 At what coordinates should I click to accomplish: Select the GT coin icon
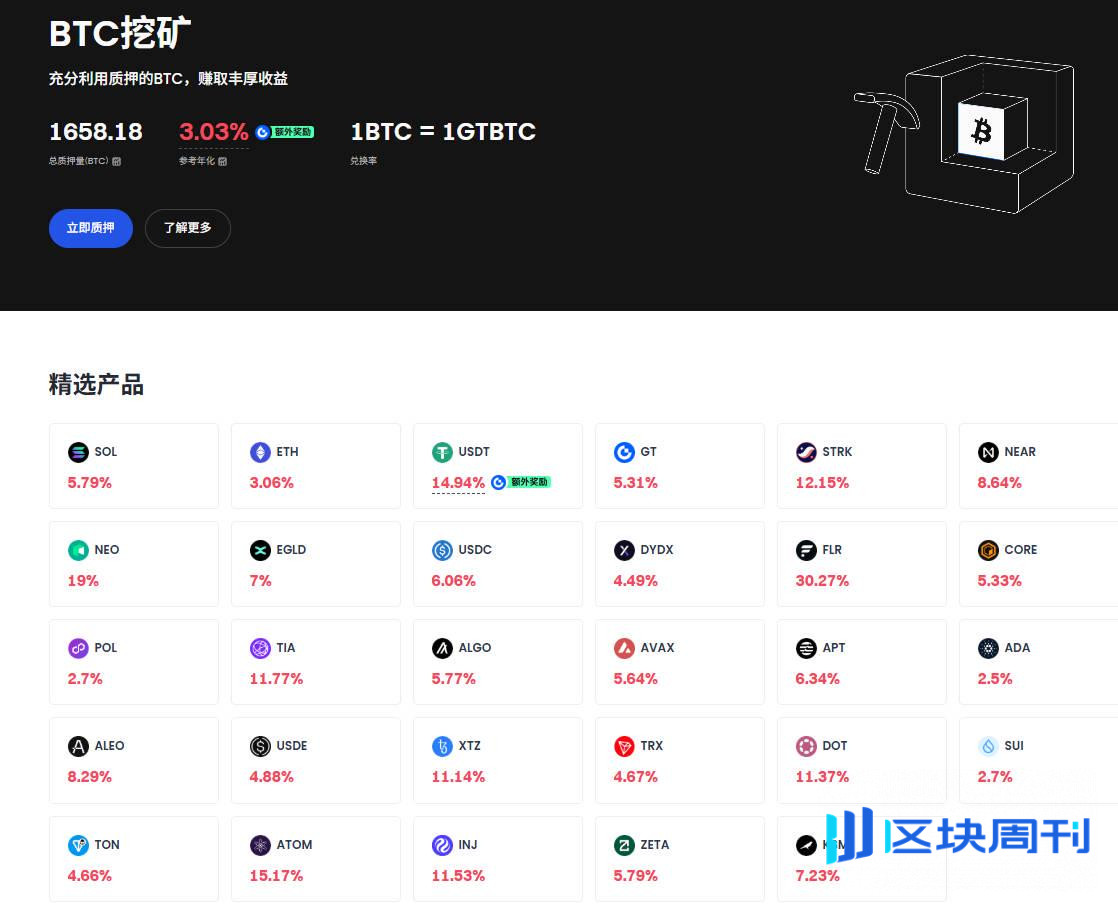pos(624,452)
